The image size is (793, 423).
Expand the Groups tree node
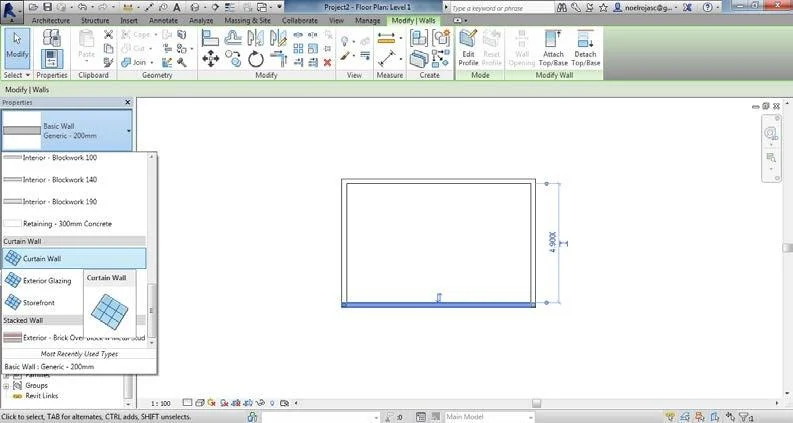click(x=7, y=386)
